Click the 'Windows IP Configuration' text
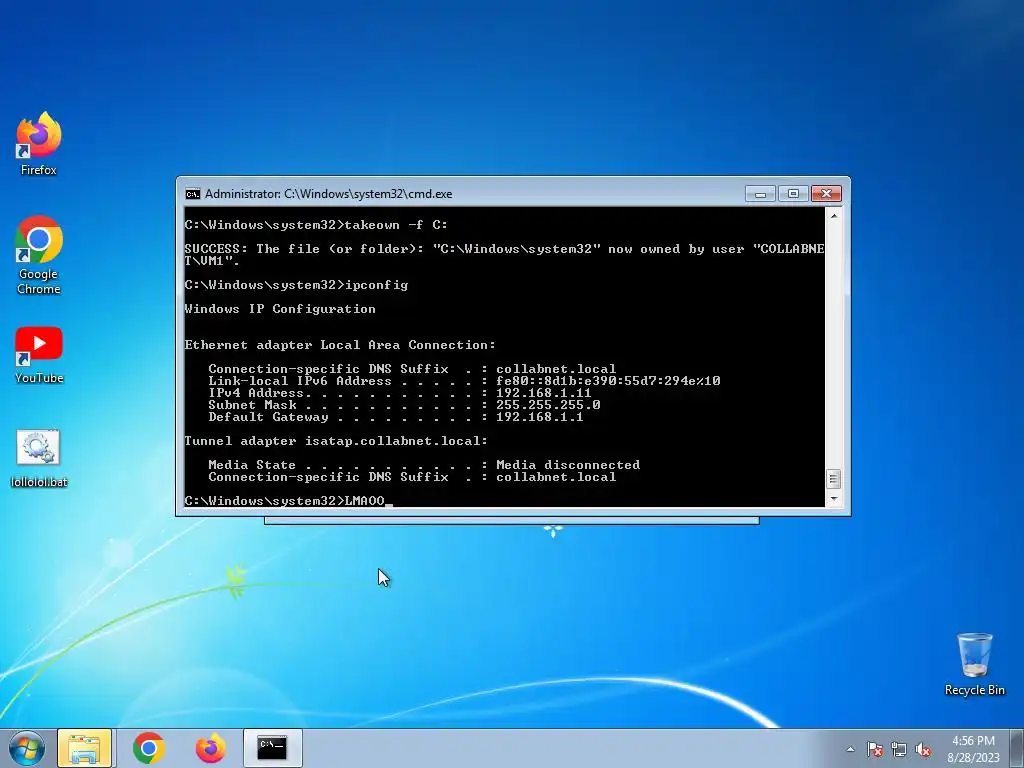This screenshot has width=1024, height=768. [x=280, y=309]
